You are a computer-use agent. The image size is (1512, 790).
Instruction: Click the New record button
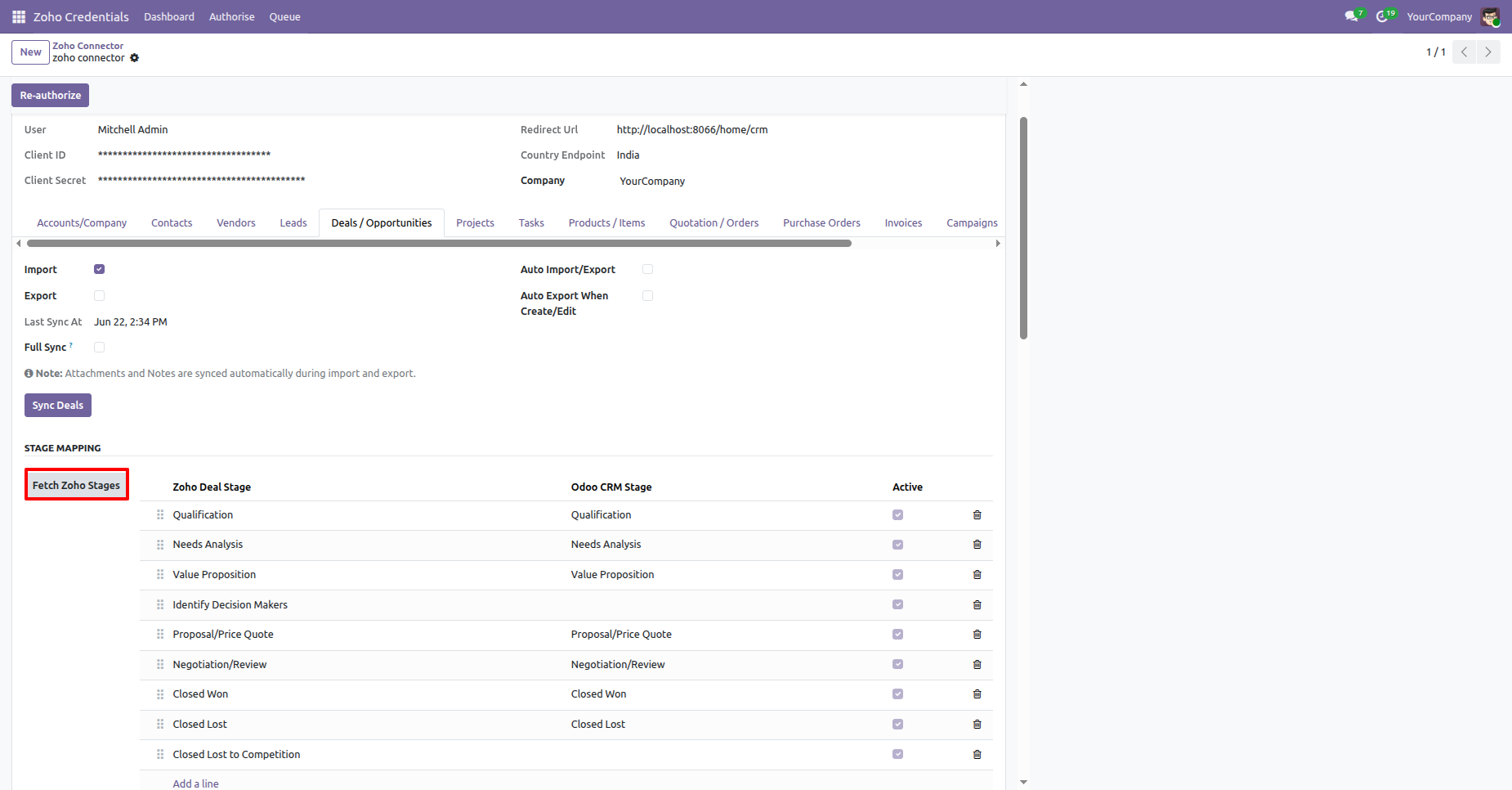(31, 52)
